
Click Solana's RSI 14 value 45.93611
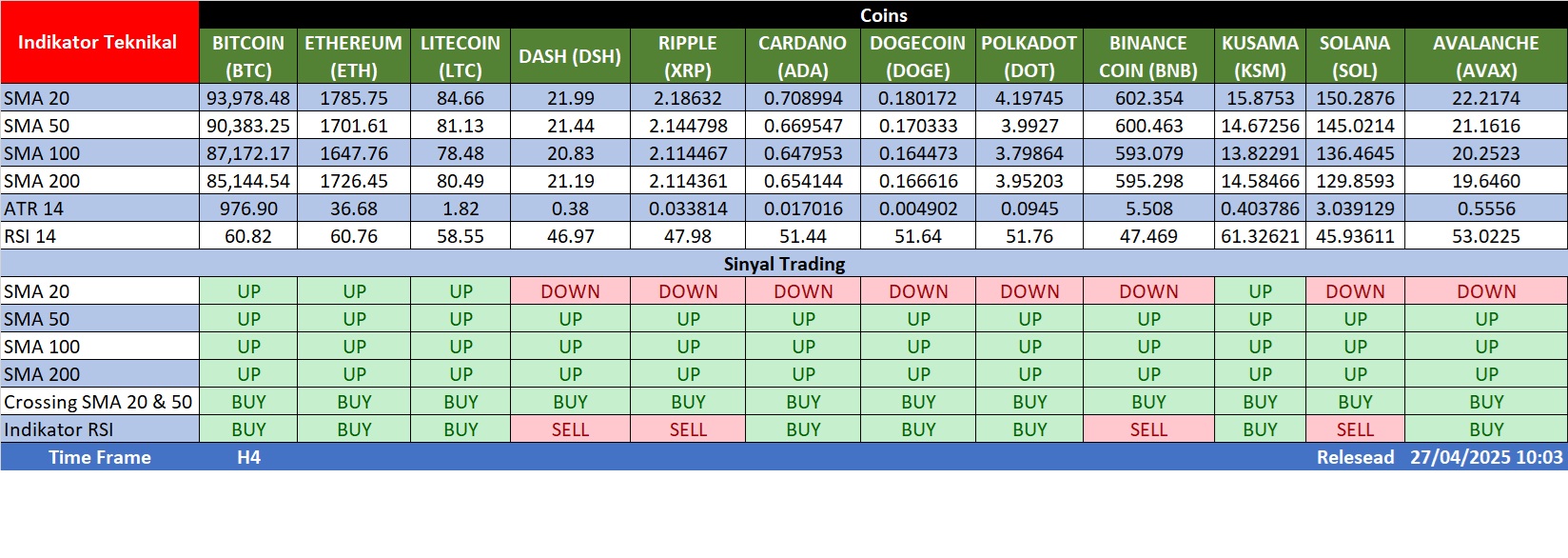[1355, 236]
